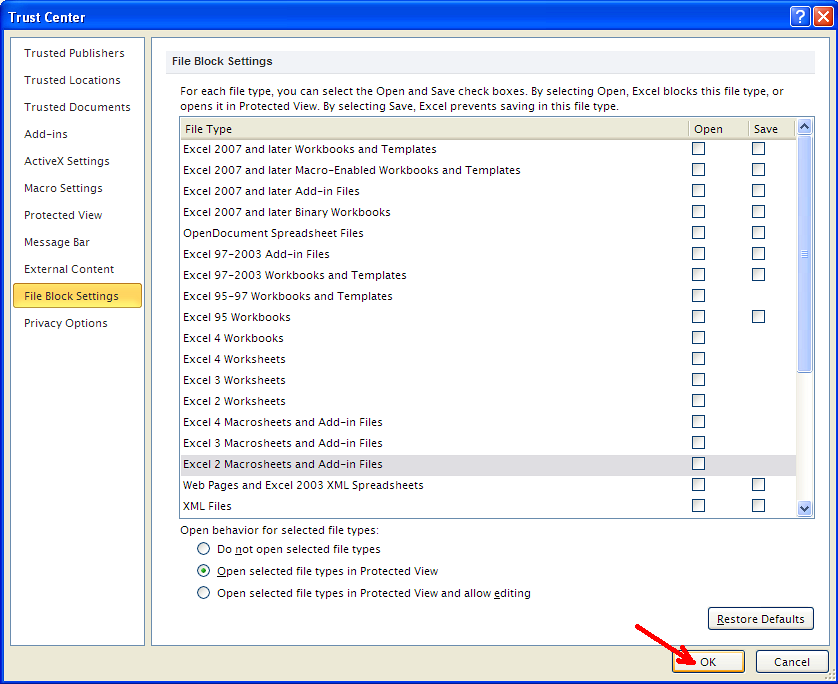
Task: Check Save for Excel 2007 Binary Workbooks
Action: (758, 212)
